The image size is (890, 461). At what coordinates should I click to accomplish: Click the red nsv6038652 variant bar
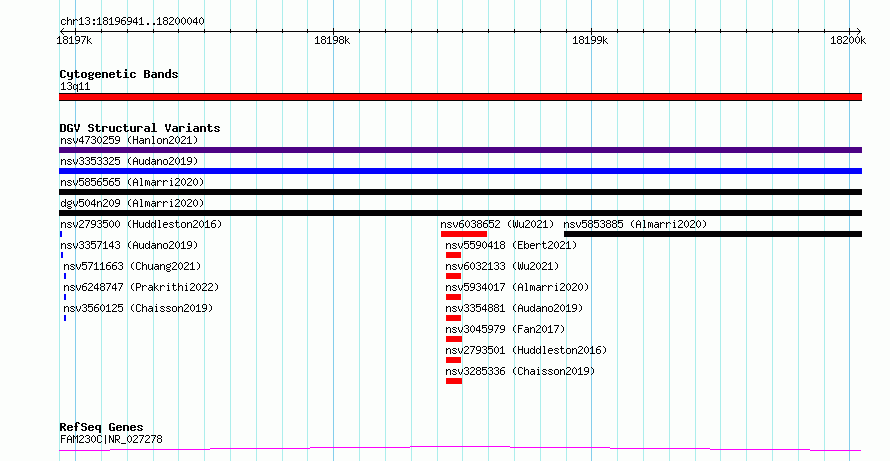tap(464, 234)
